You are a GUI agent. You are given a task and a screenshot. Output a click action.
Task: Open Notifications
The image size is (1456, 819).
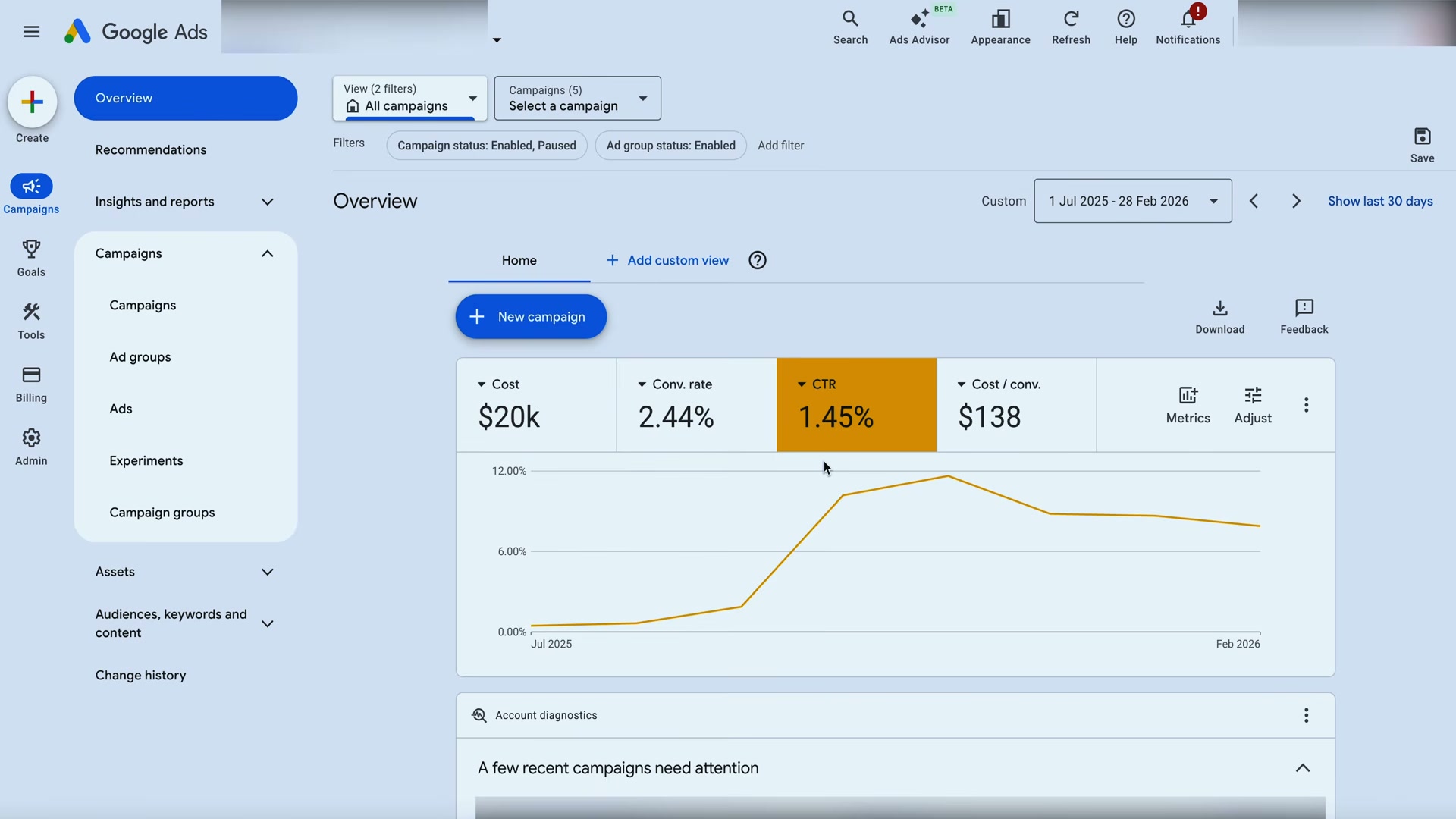(1188, 27)
